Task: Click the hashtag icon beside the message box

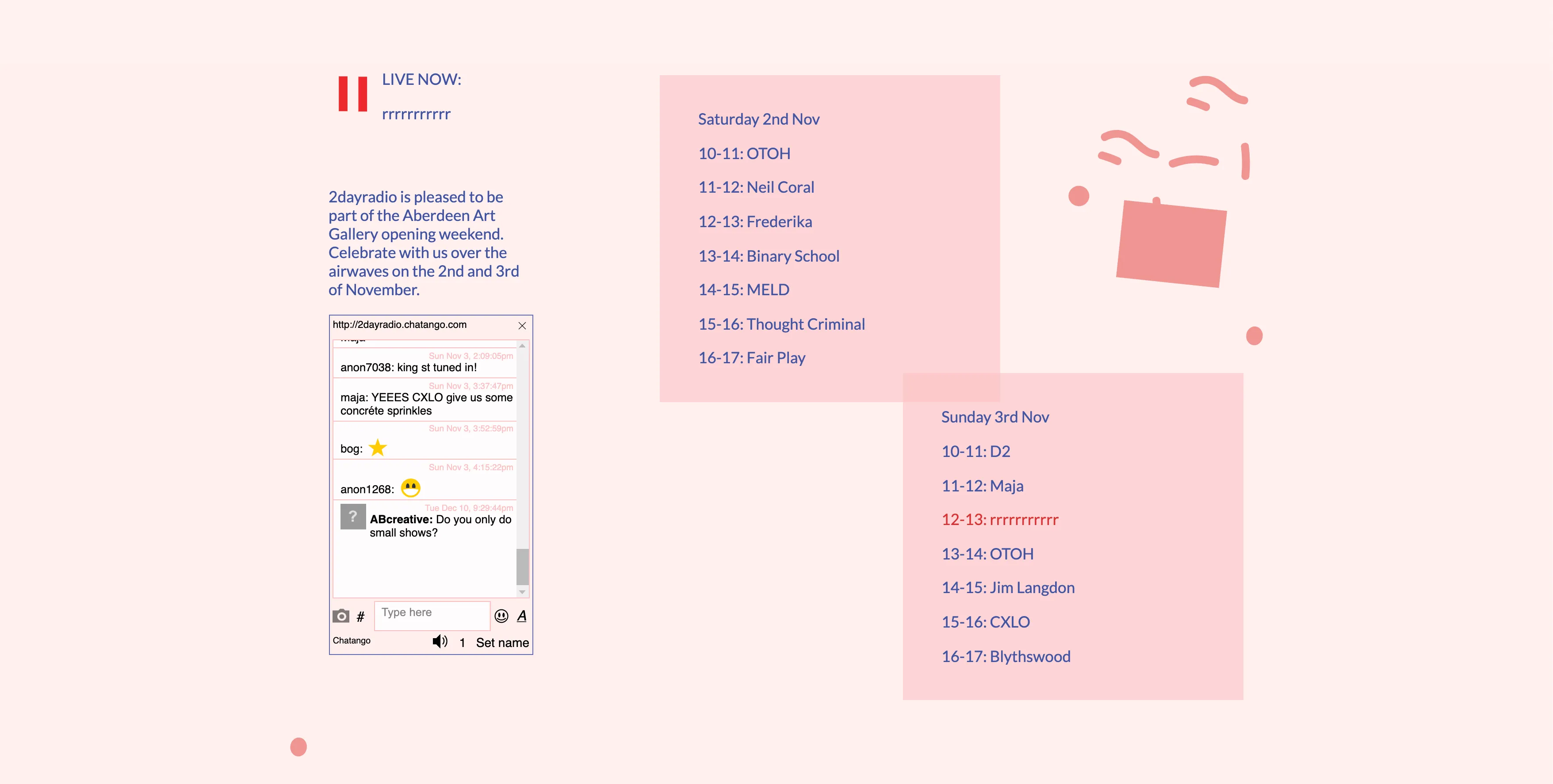Action: [x=361, y=617]
